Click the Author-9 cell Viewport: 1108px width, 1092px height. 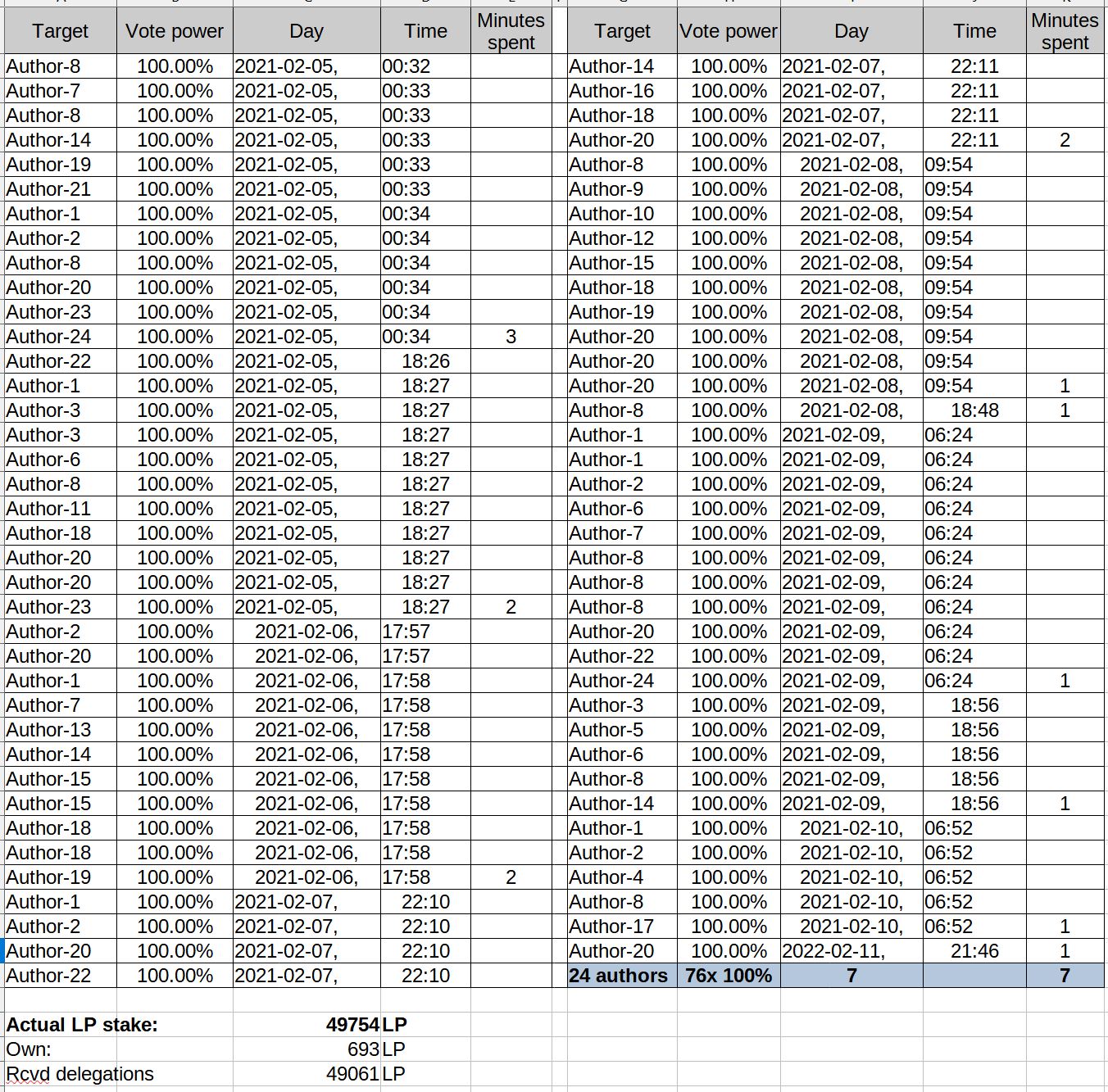pyautogui.click(x=622, y=189)
